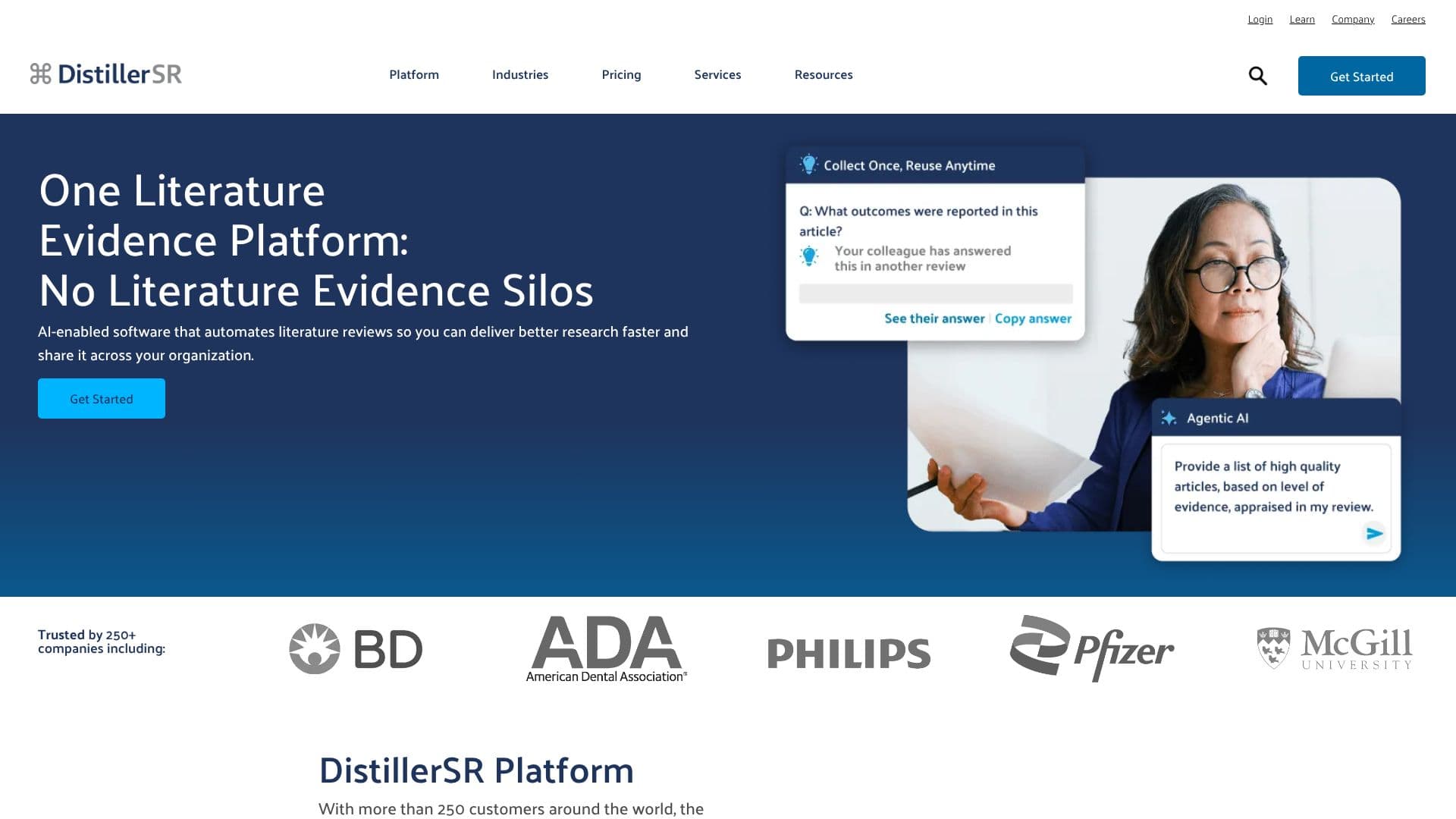Click See their answer link
The width and height of the screenshot is (1456, 819).
tap(934, 318)
